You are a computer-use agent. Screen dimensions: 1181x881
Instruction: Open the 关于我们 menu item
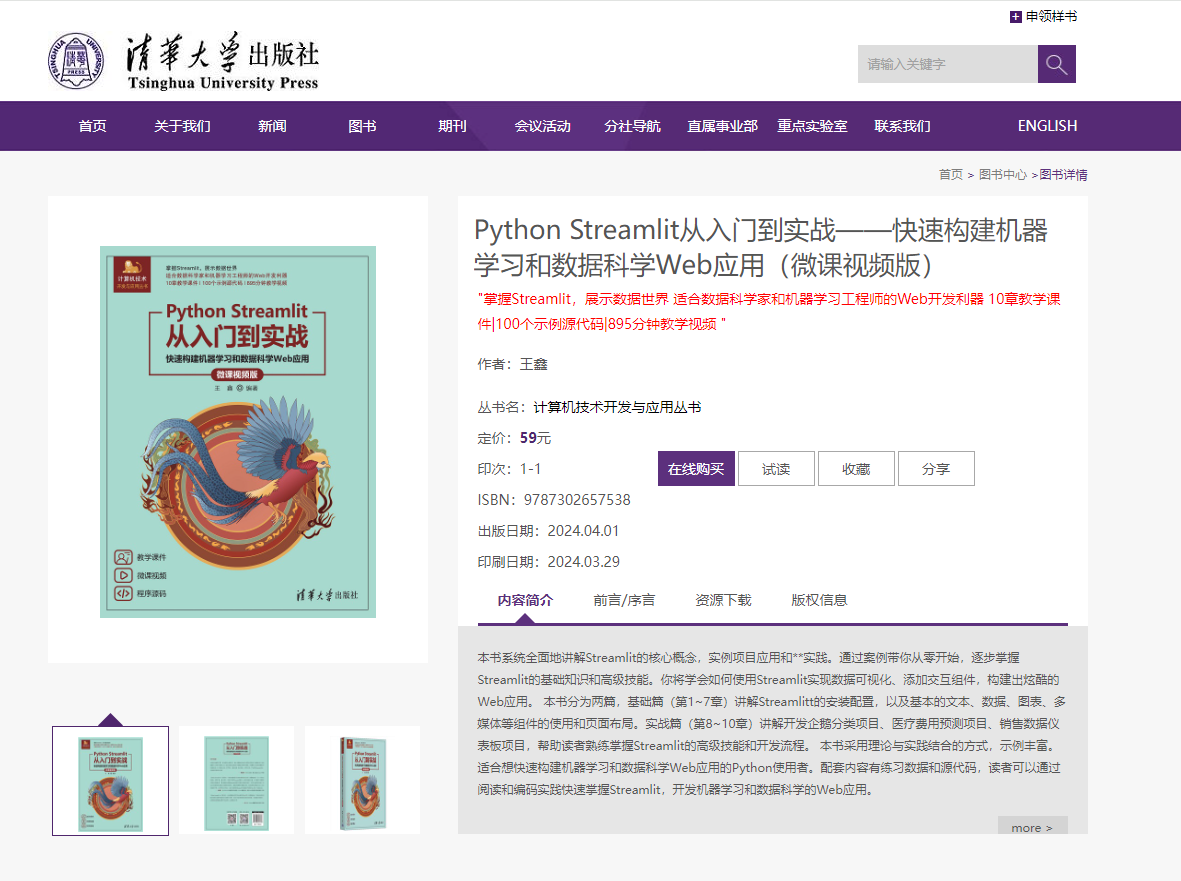[x=182, y=126]
